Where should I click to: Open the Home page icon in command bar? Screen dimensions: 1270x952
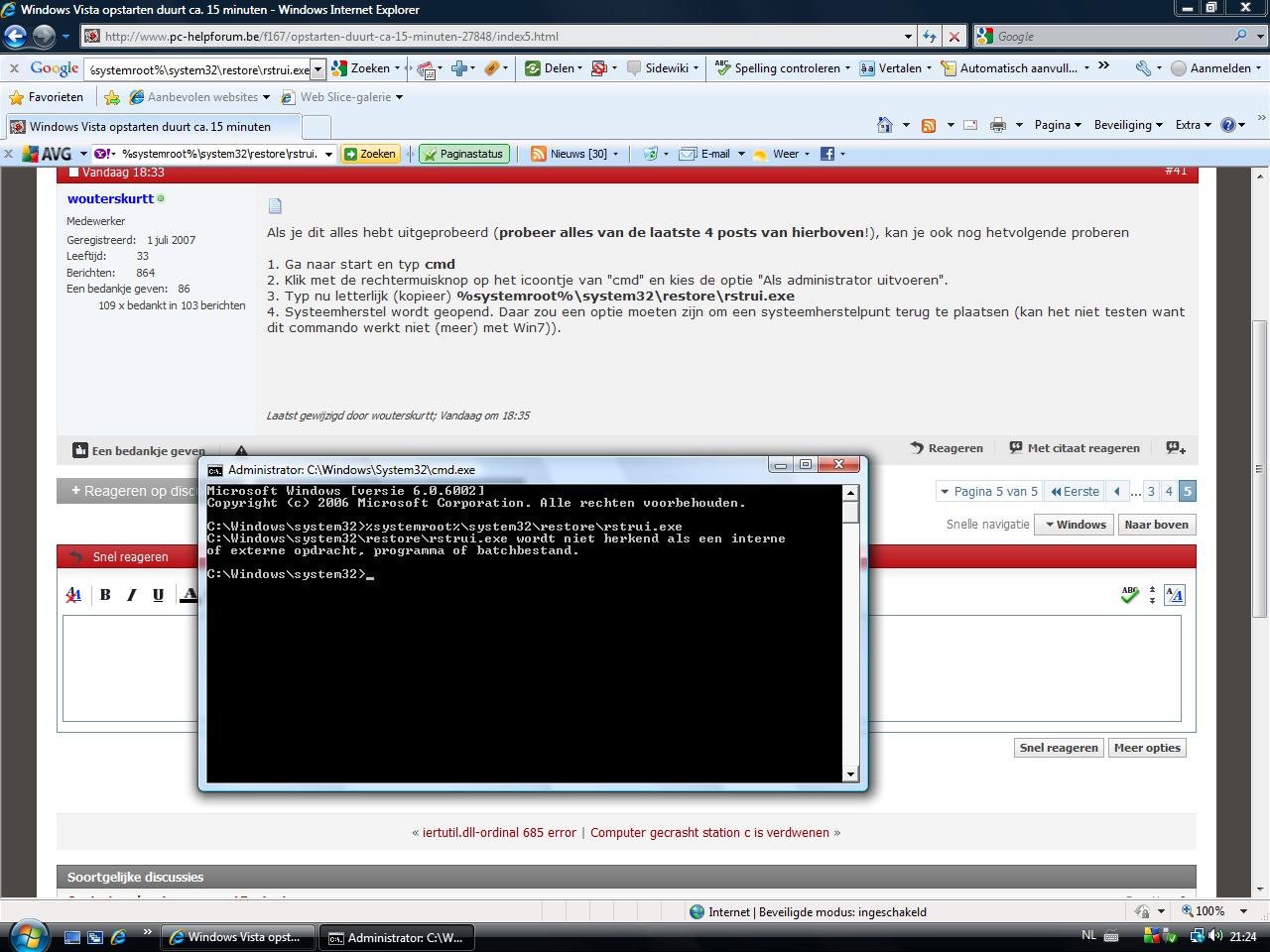(x=885, y=125)
